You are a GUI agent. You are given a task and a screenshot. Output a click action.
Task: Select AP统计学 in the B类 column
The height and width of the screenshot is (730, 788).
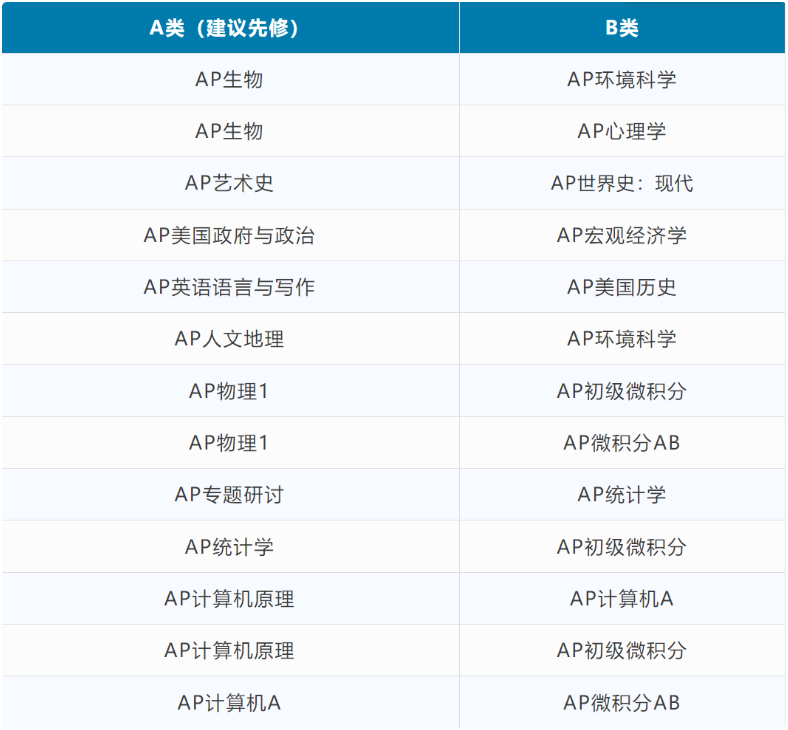pyautogui.click(x=622, y=494)
